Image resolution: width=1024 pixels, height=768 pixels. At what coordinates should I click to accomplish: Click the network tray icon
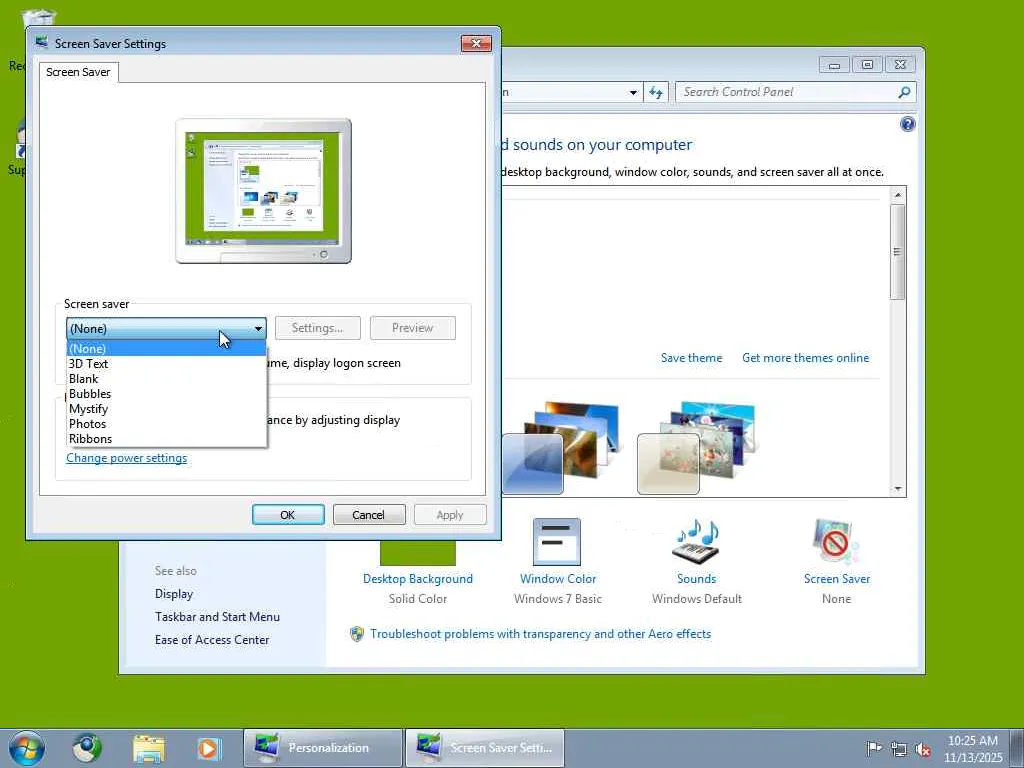899,748
